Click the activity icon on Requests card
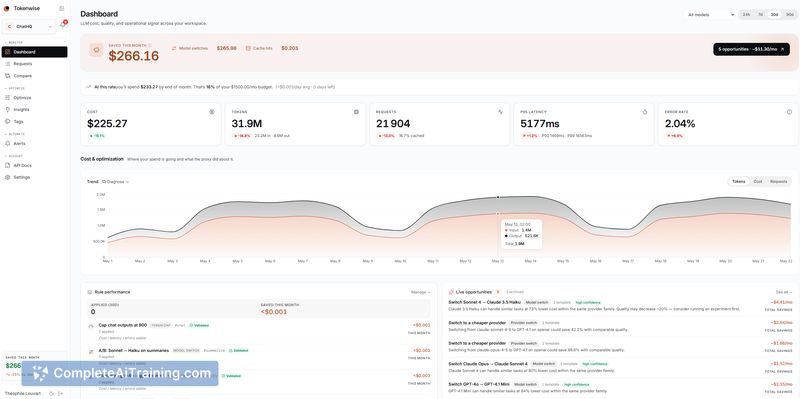The image size is (800, 399). 501,112
